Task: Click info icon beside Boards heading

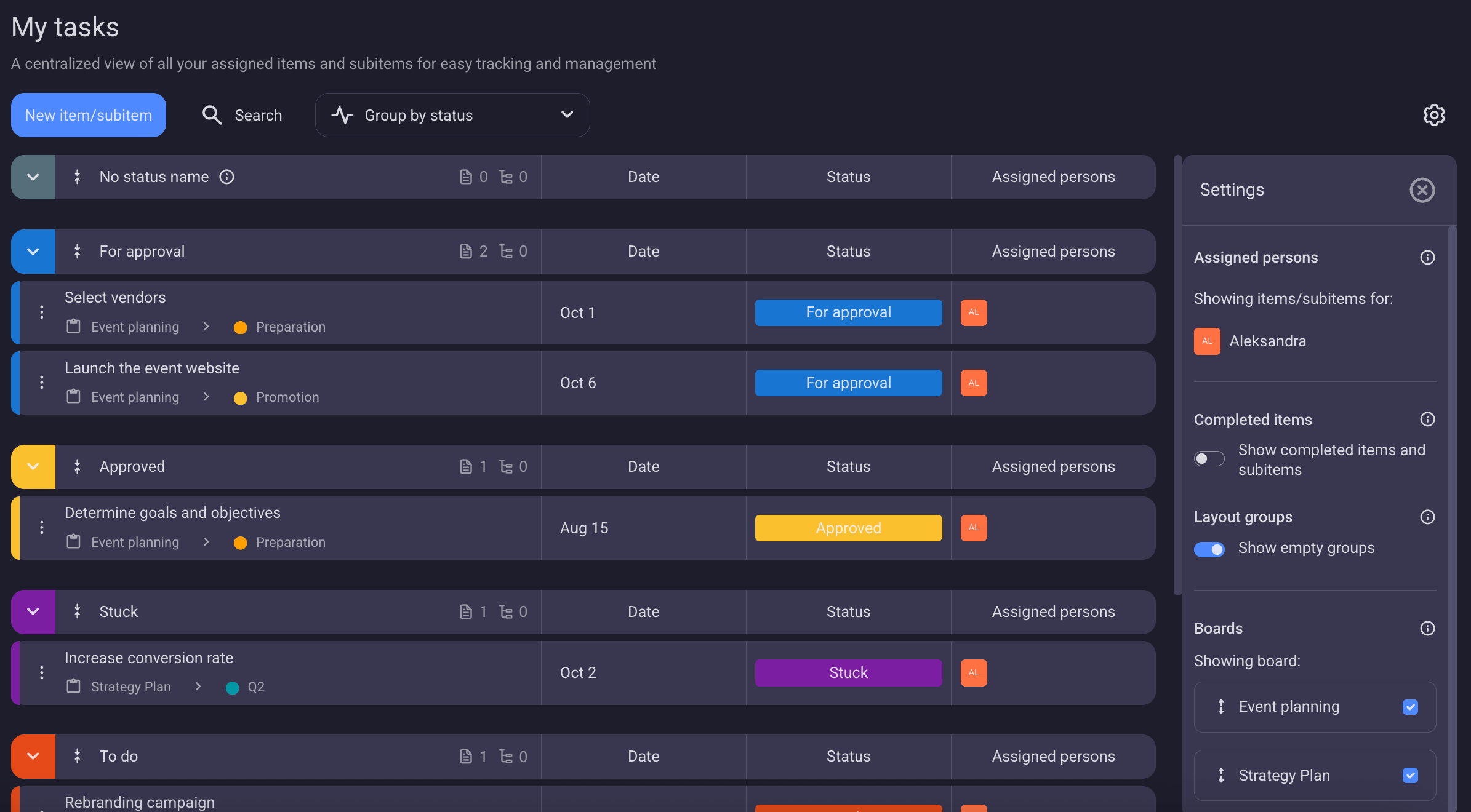Action: (1427, 628)
